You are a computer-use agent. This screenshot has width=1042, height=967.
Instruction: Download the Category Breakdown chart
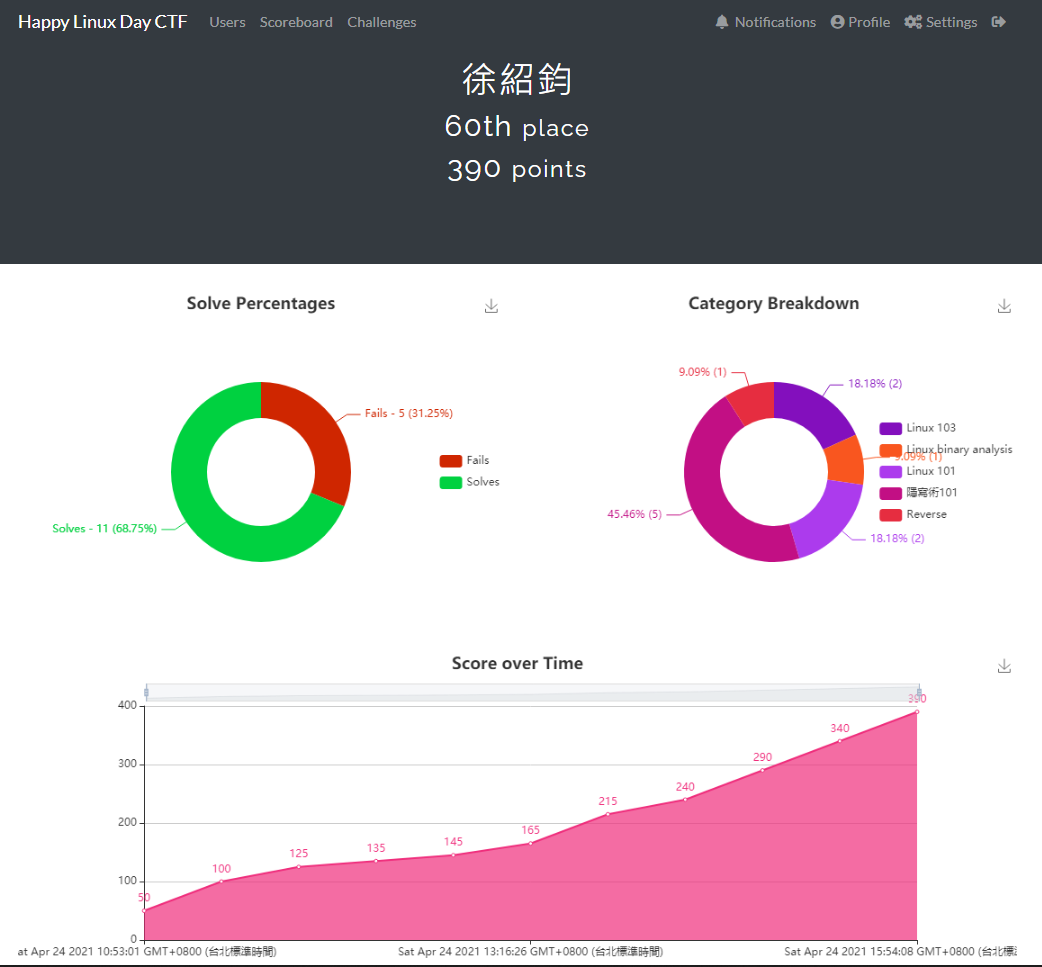pyautogui.click(x=1004, y=305)
